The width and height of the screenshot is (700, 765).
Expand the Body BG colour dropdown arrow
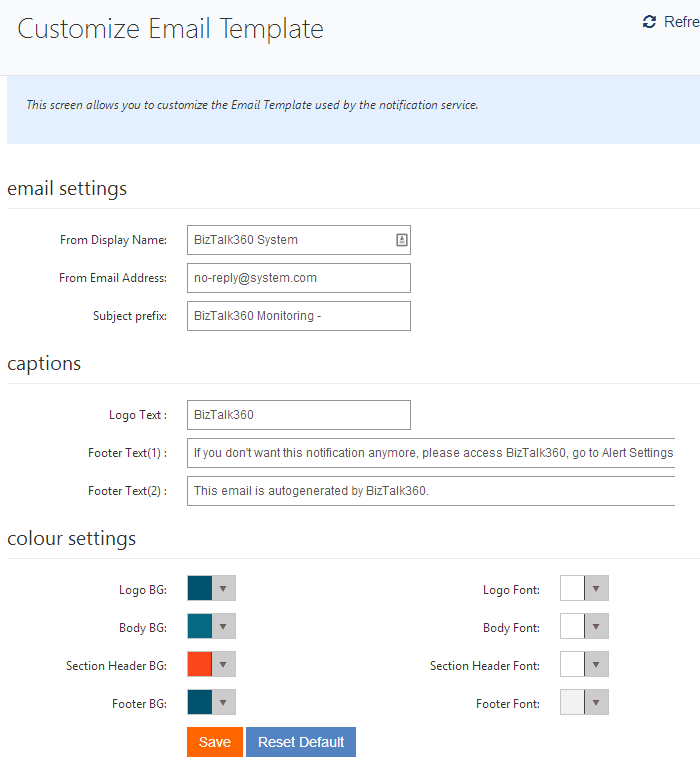coord(223,627)
